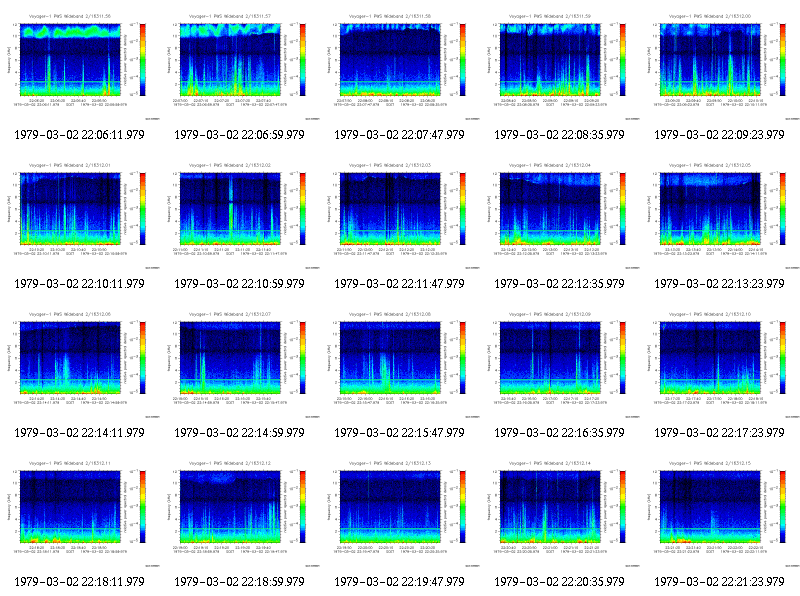Click the timestamp label 1979-03-02 22:16:35.979

point(559,433)
